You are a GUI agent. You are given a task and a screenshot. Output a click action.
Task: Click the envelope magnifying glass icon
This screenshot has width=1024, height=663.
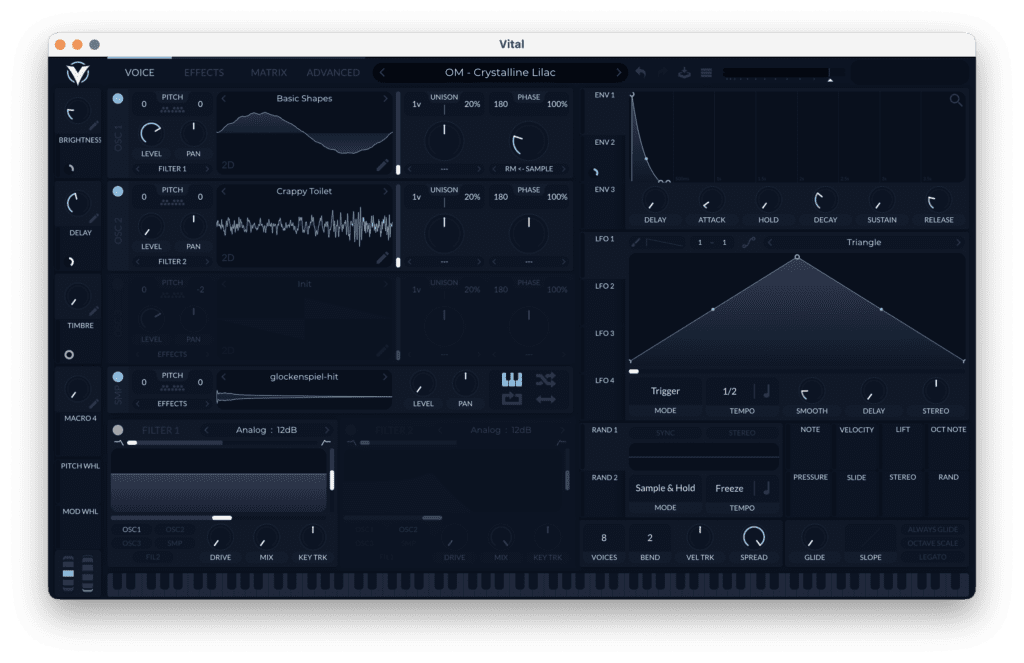pyautogui.click(x=956, y=100)
